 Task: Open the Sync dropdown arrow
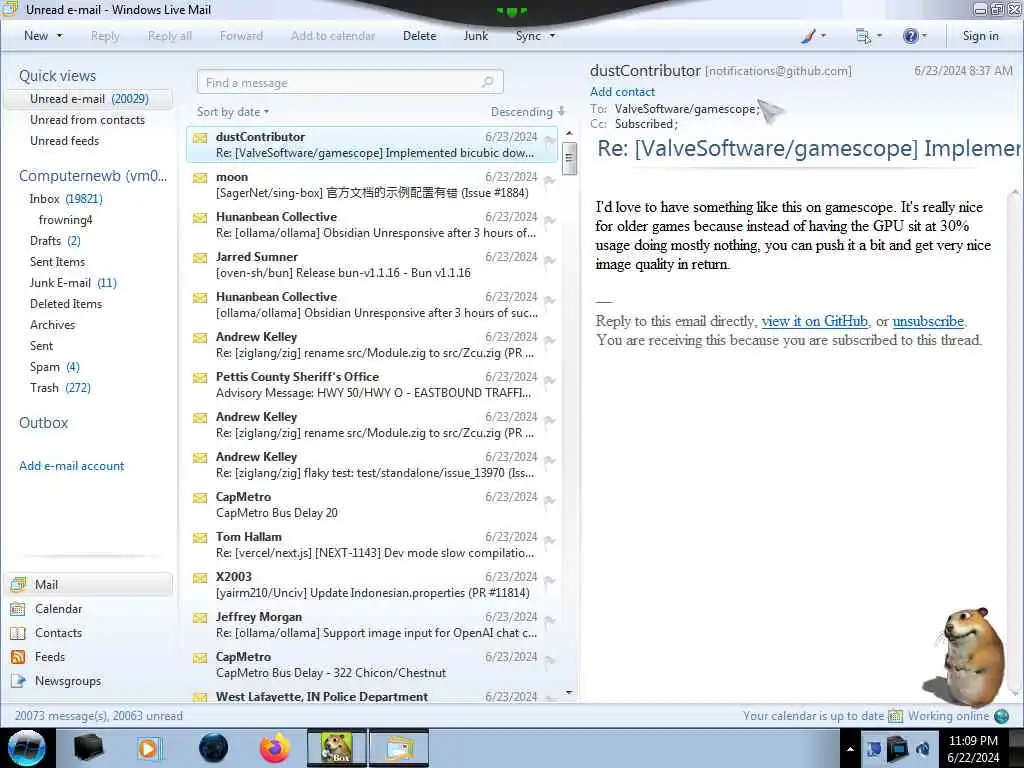tap(552, 36)
